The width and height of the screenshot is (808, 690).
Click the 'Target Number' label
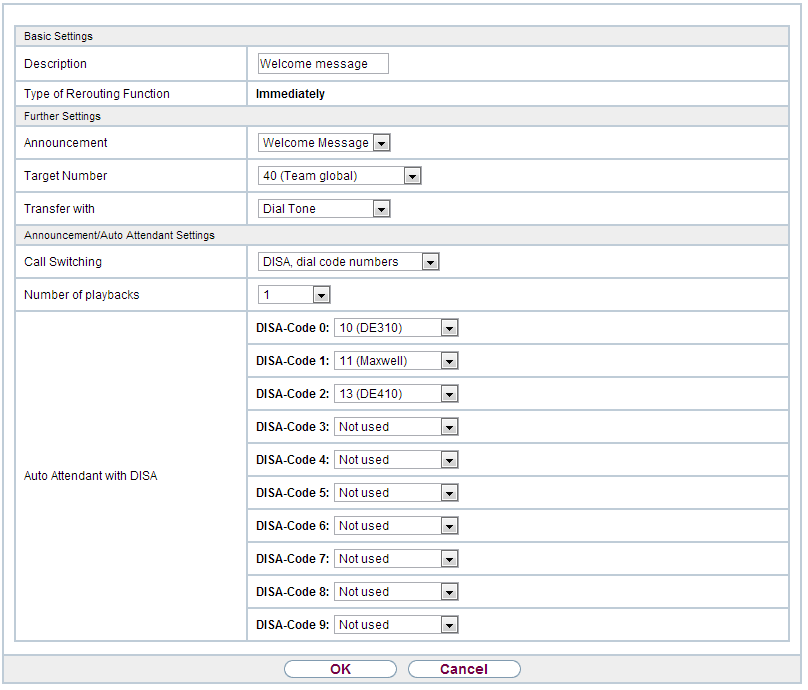(x=65, y=176)
